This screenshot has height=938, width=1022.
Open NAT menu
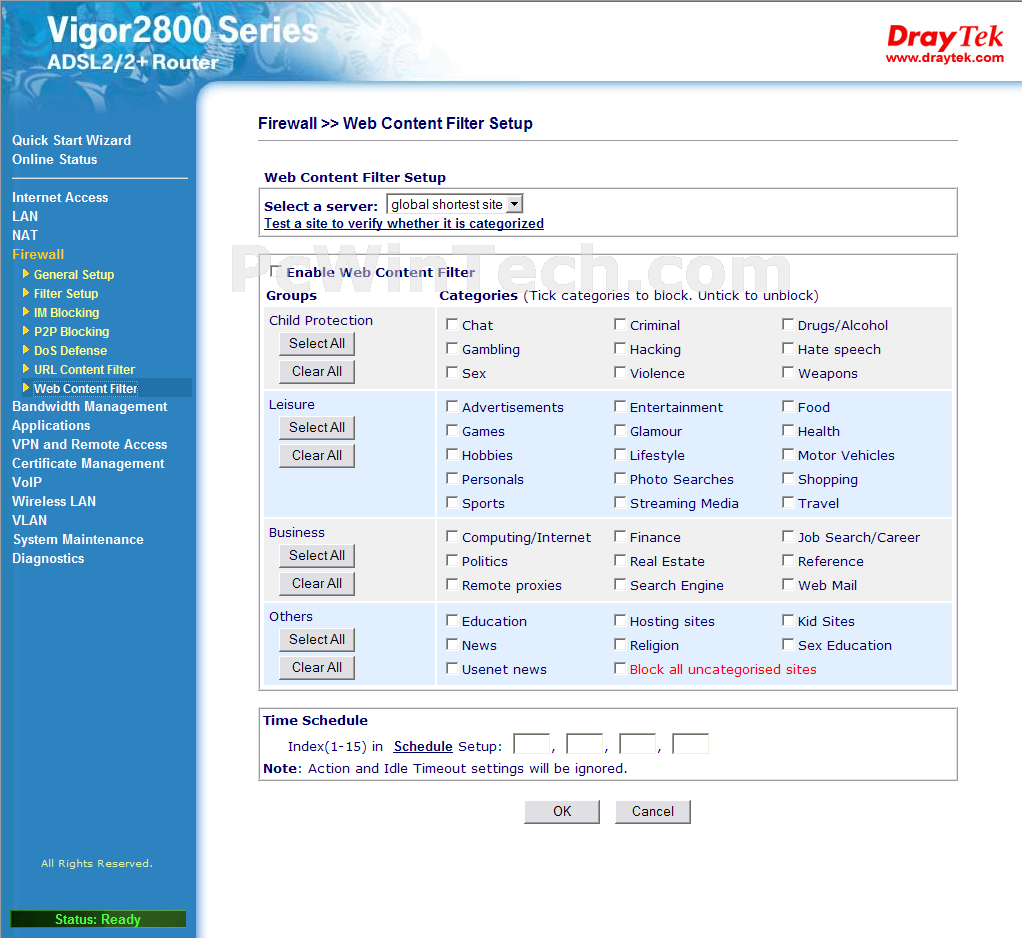25,235
